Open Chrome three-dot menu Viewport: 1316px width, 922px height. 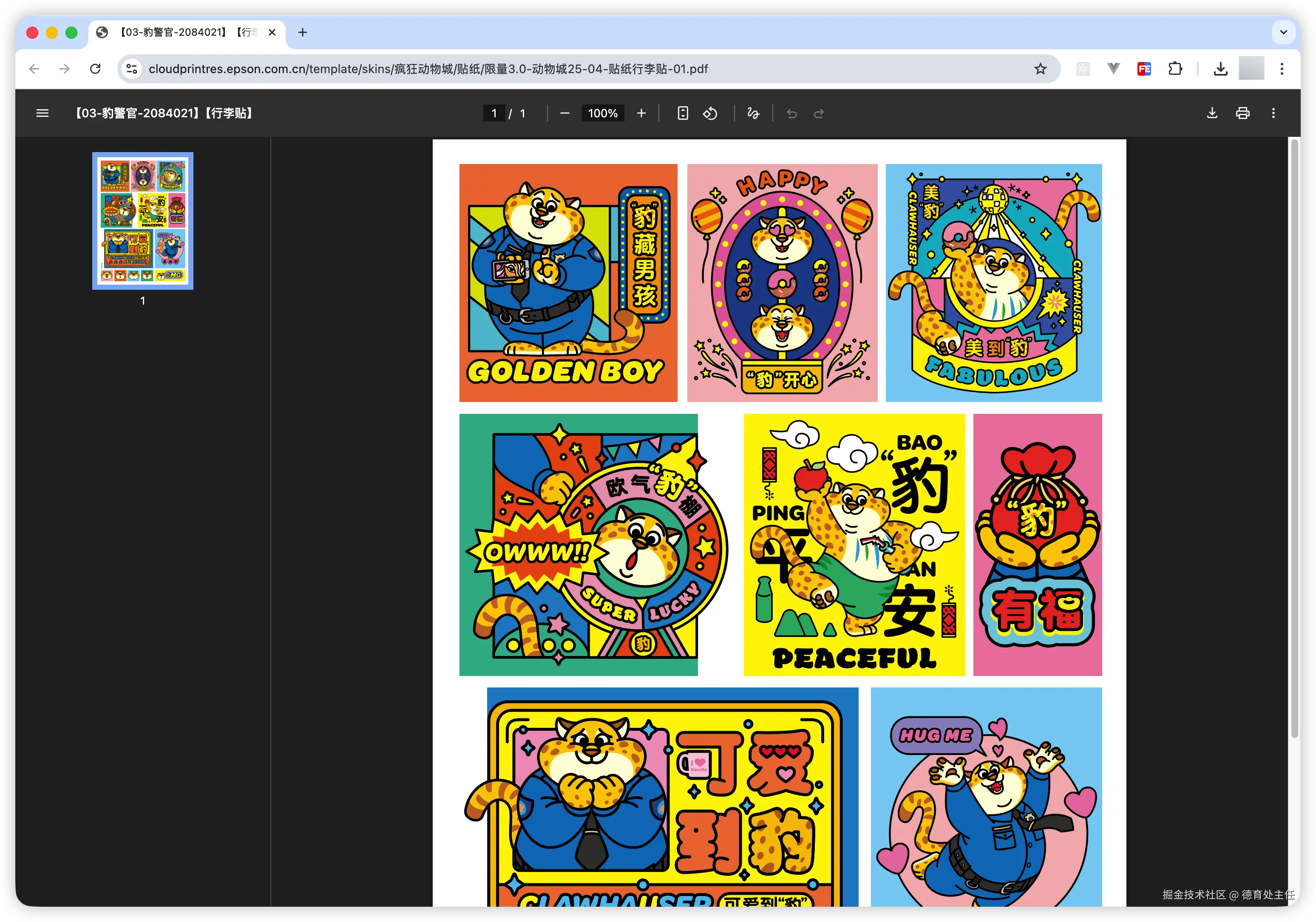(1282, 69)
